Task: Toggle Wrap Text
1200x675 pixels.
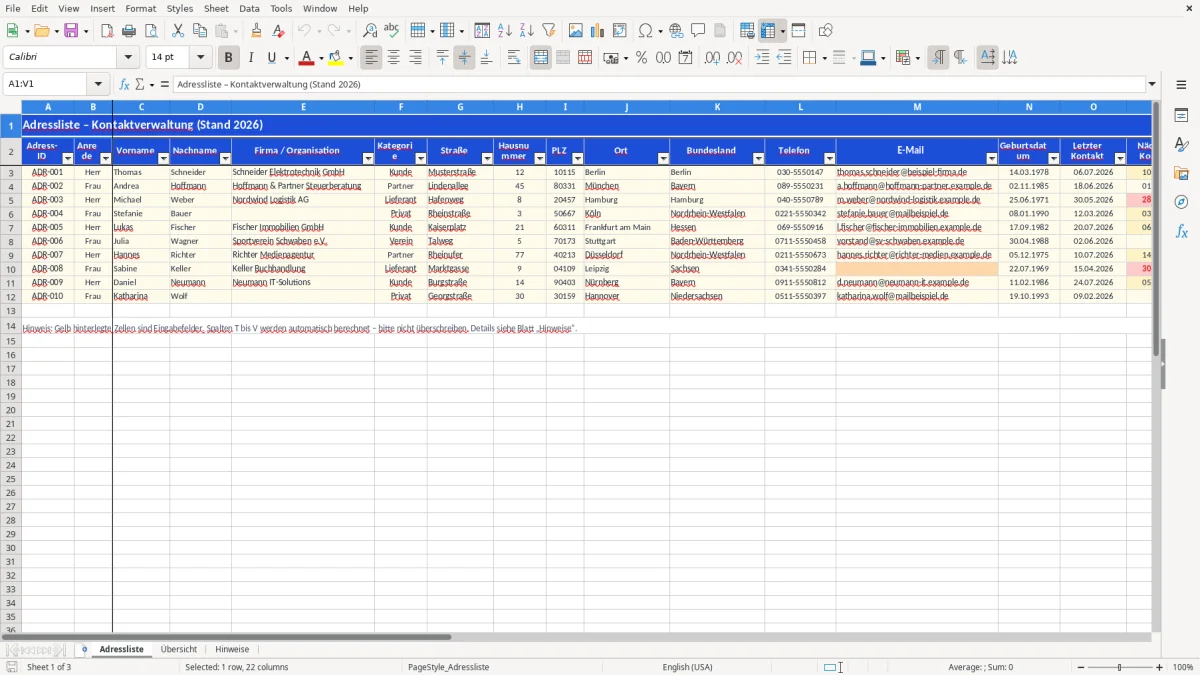Action: (x=514, y=58)
